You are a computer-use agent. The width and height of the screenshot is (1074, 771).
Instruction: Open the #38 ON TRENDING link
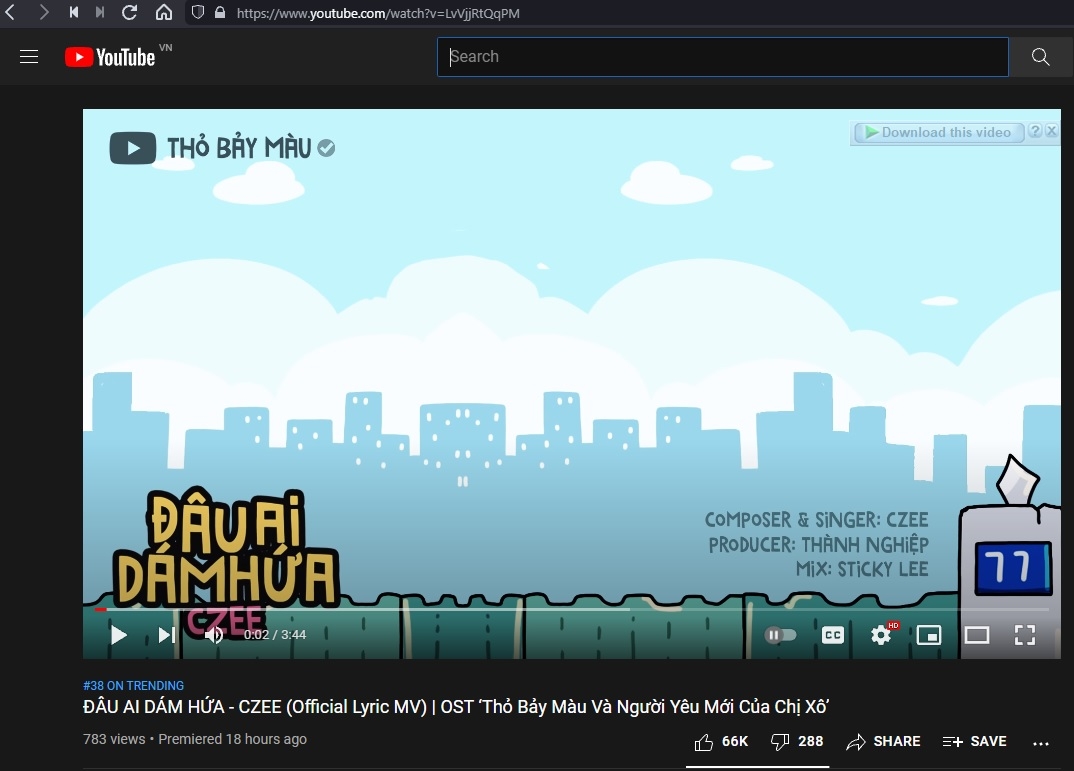click(x=134, y=685)
